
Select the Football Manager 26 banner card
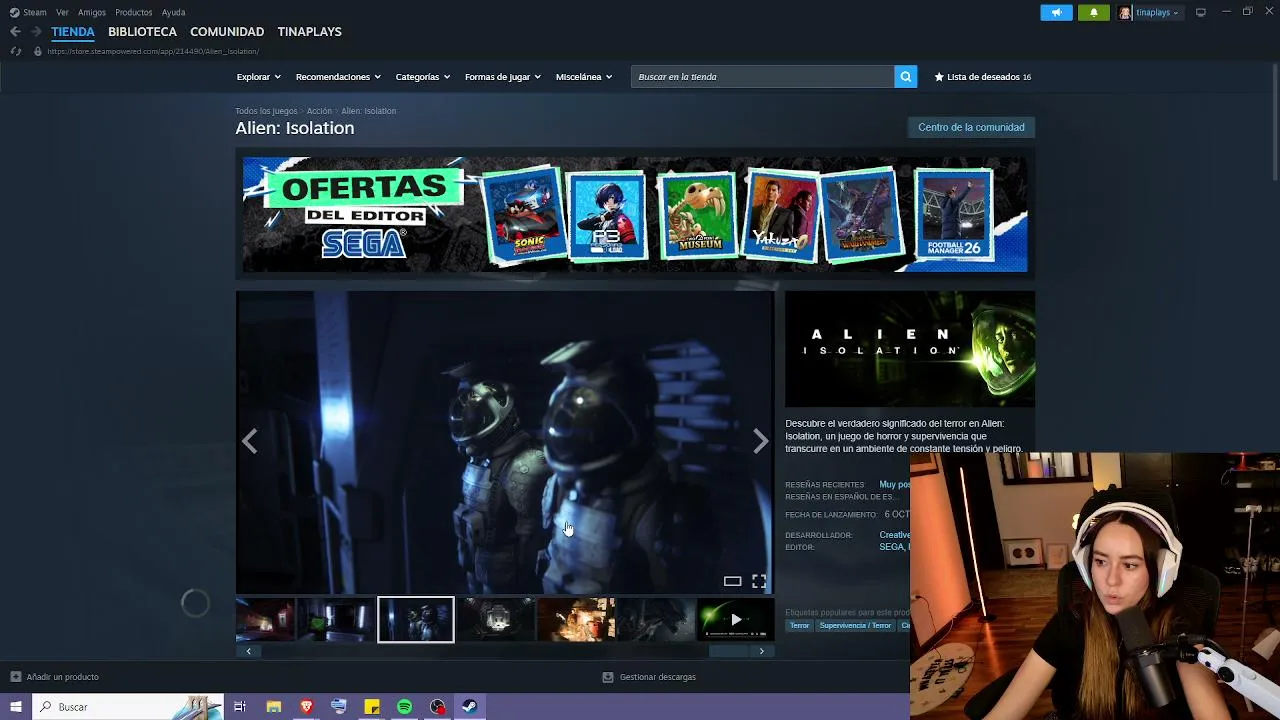[x=954, y=214]
